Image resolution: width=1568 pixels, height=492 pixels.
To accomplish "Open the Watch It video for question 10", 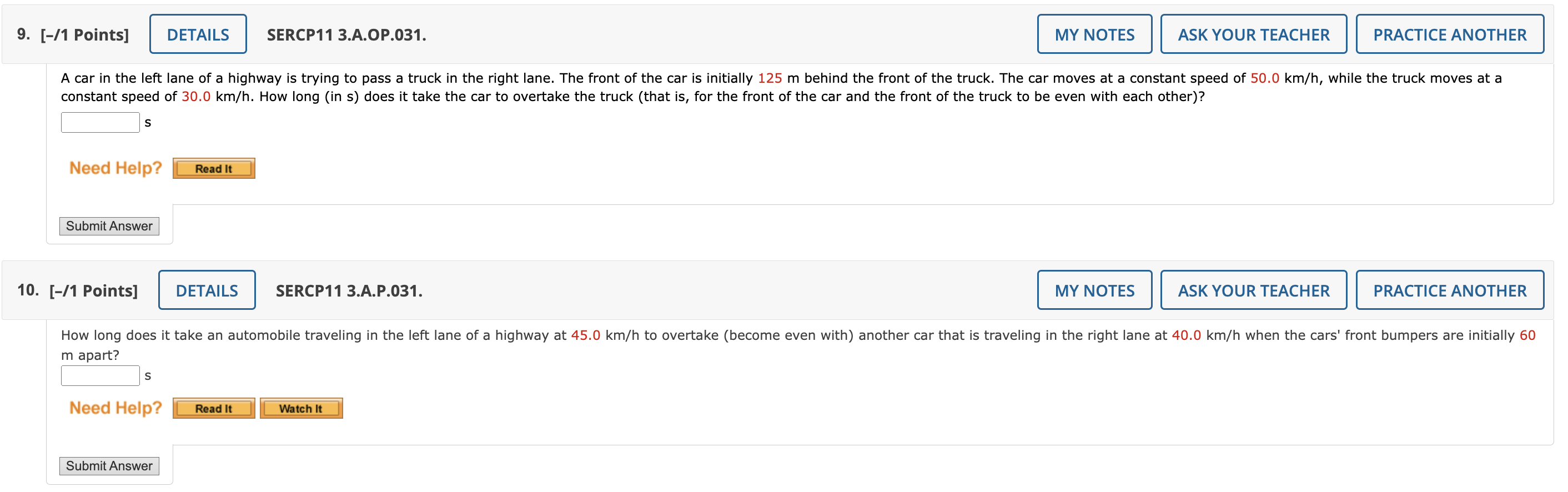I will coord(301,408).
